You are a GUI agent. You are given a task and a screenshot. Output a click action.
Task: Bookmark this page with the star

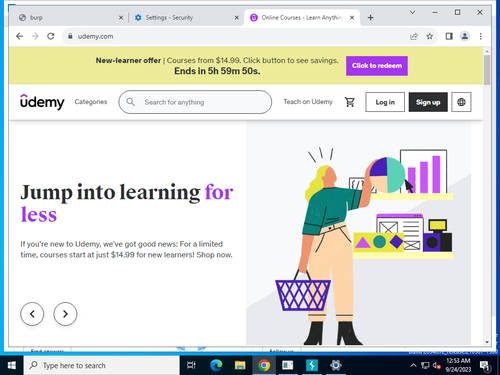(x=430, y=36)
